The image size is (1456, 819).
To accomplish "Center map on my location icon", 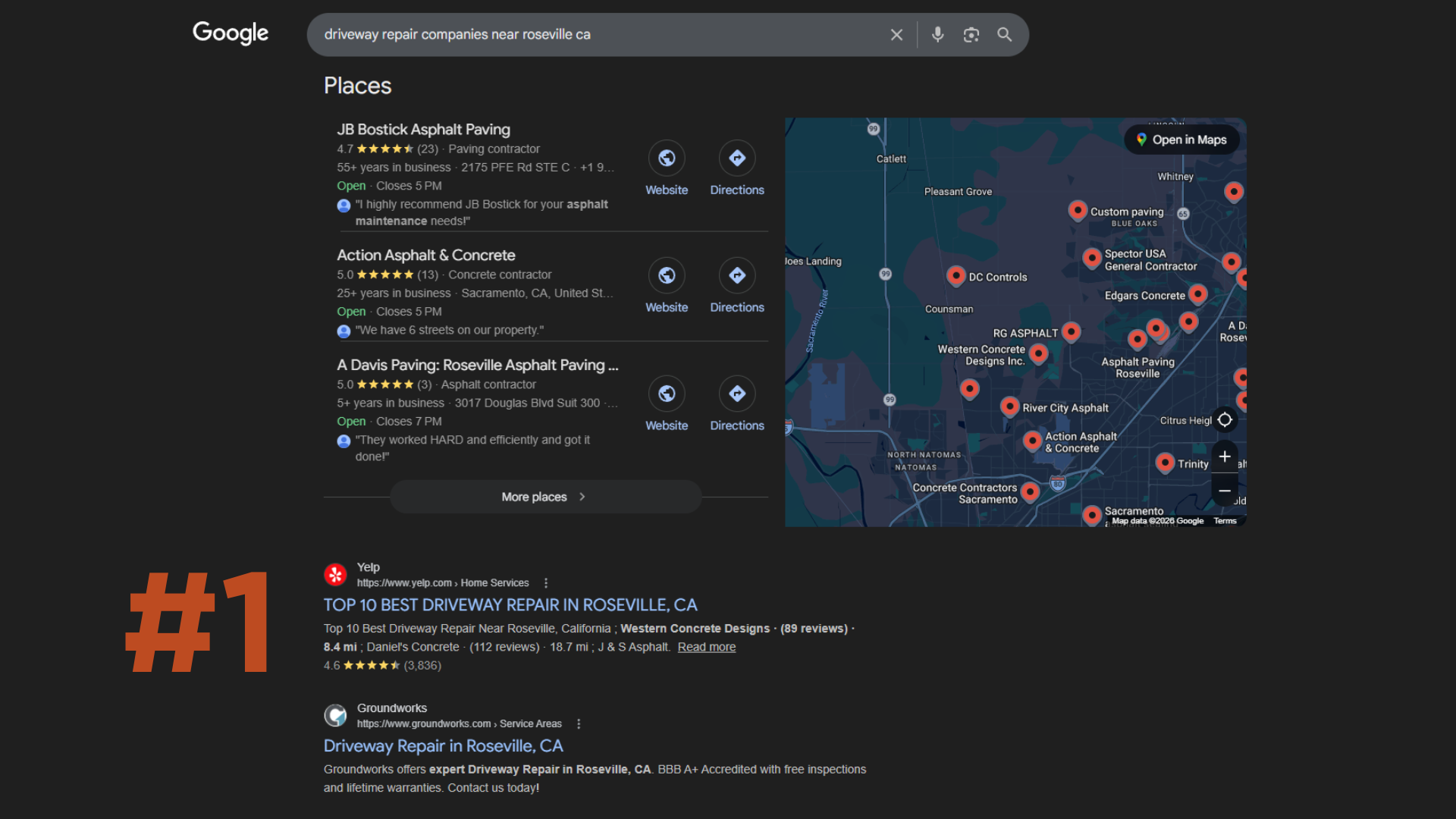I will [x=1225, y=420].
